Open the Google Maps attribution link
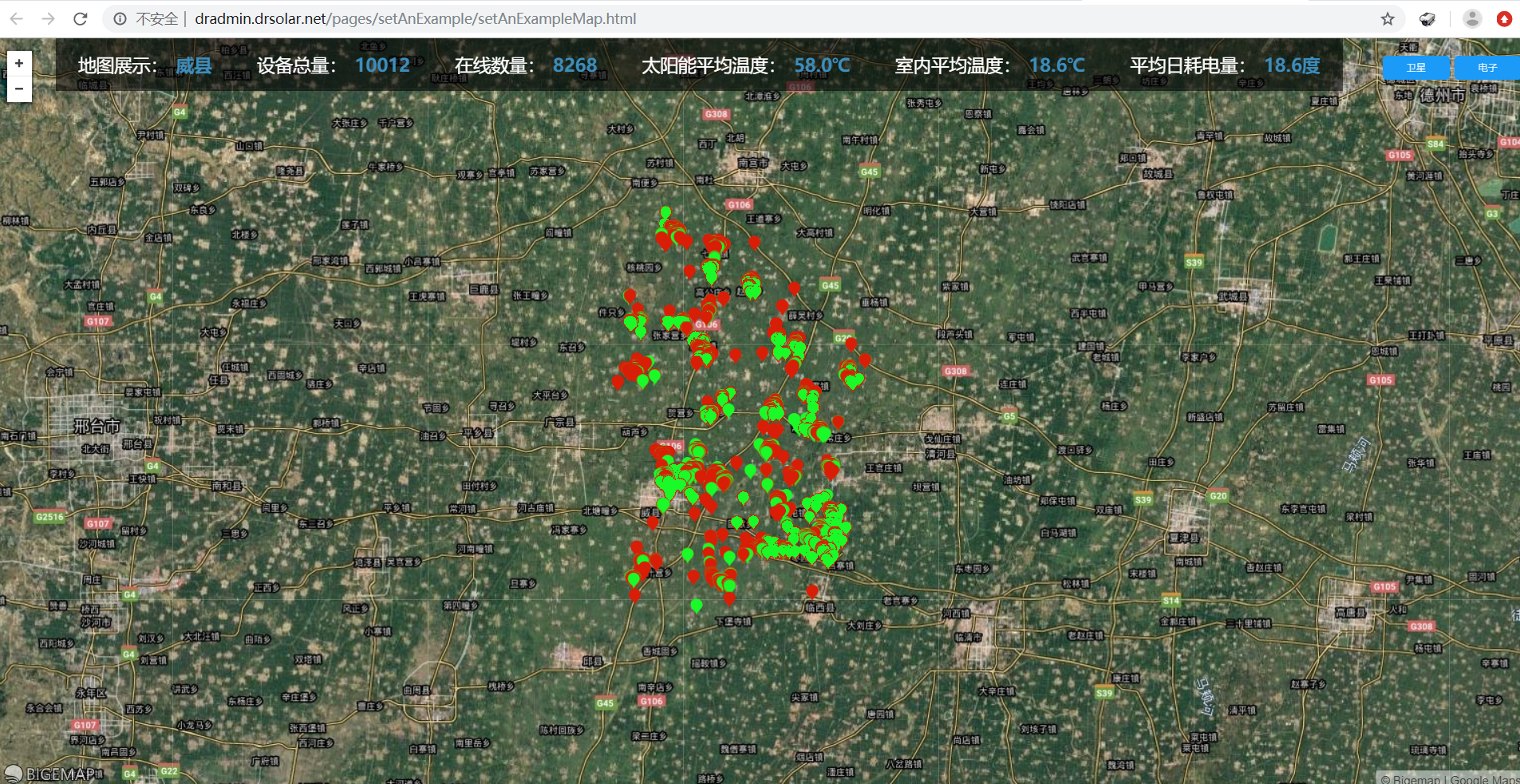1520x784 pixels. coord(1484,778)
